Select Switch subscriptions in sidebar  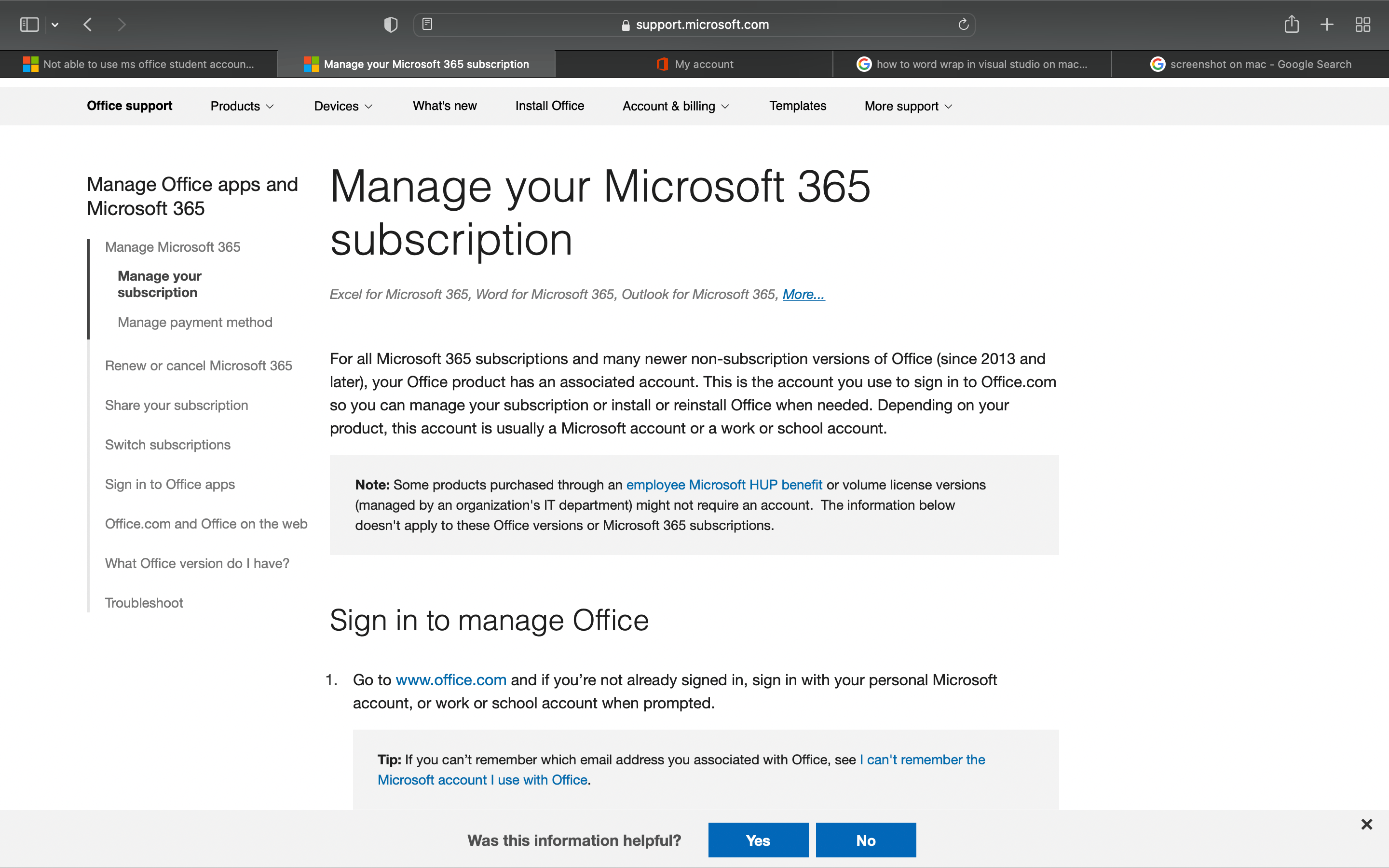point(168,445)
